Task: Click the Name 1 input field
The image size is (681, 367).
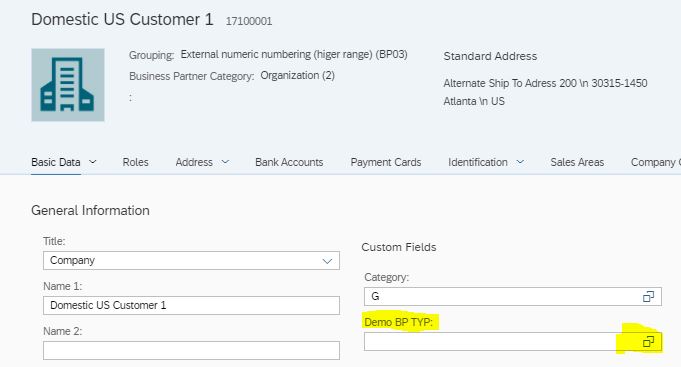Action: point(191,305)
